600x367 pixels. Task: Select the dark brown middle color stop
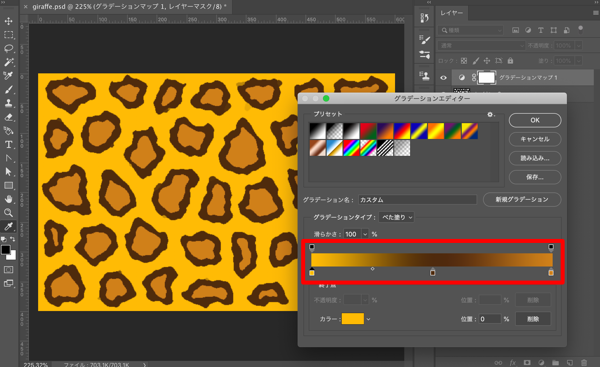[x=433, y=272]
